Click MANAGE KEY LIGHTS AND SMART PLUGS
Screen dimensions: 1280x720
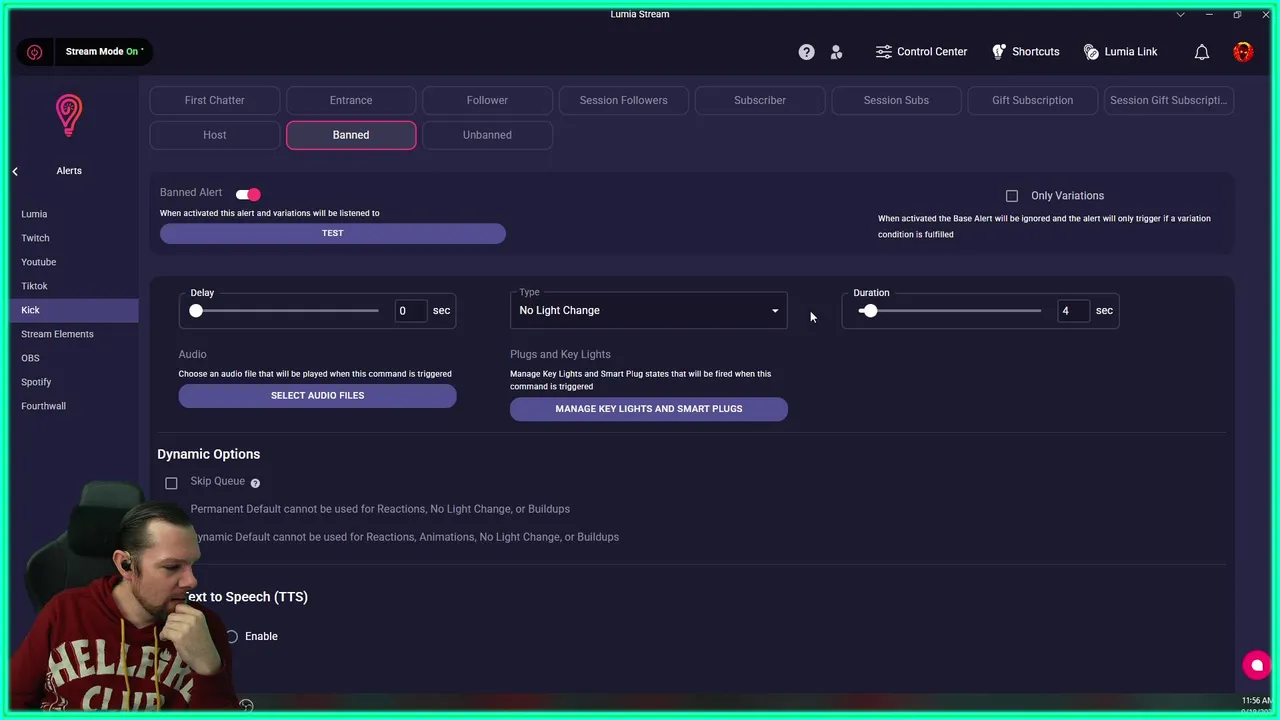649,409
